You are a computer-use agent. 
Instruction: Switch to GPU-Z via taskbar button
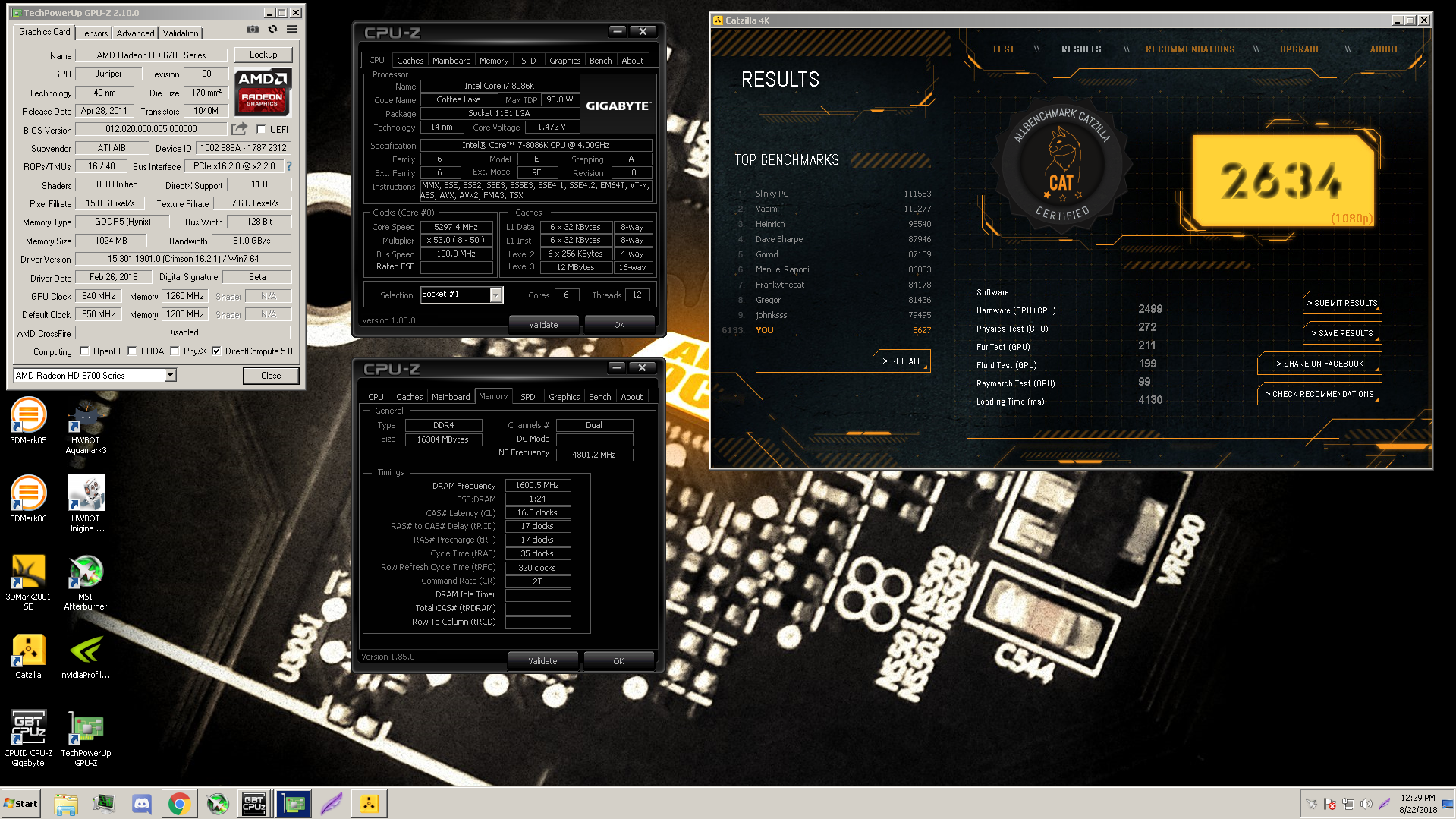point(294,804)
